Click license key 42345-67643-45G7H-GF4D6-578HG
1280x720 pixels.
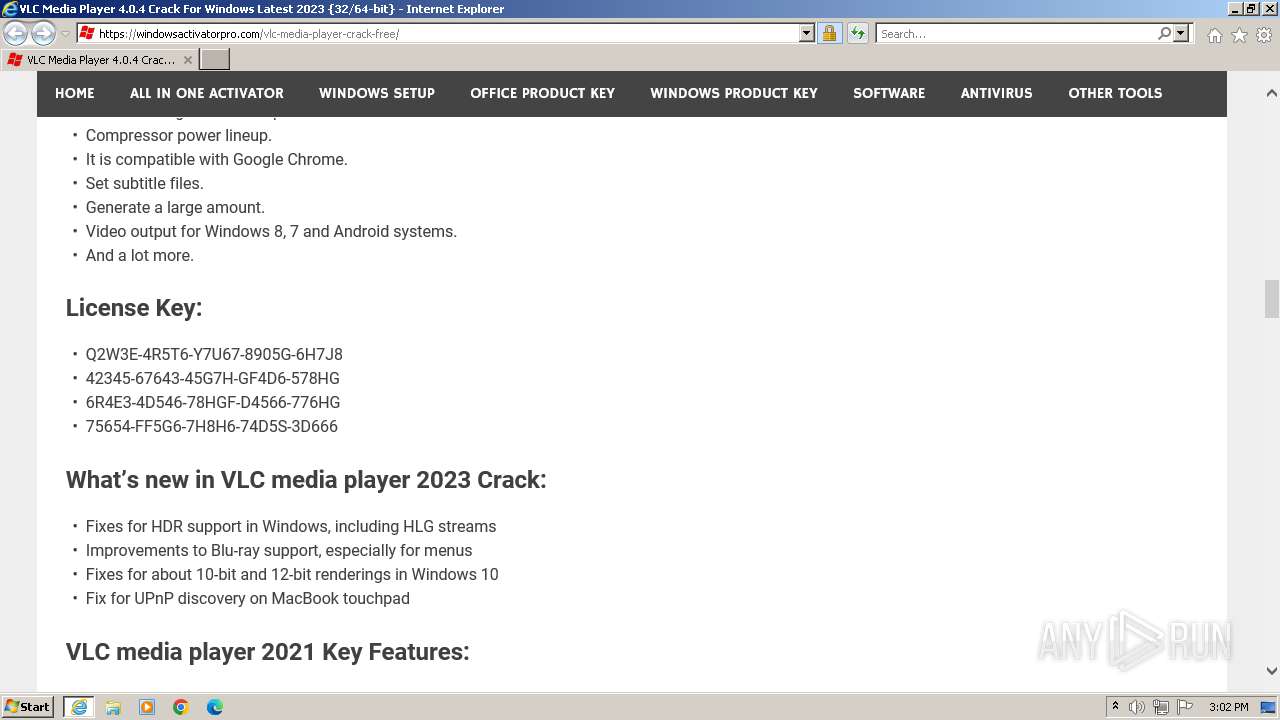pyautogui.click(x=213, y=378)
